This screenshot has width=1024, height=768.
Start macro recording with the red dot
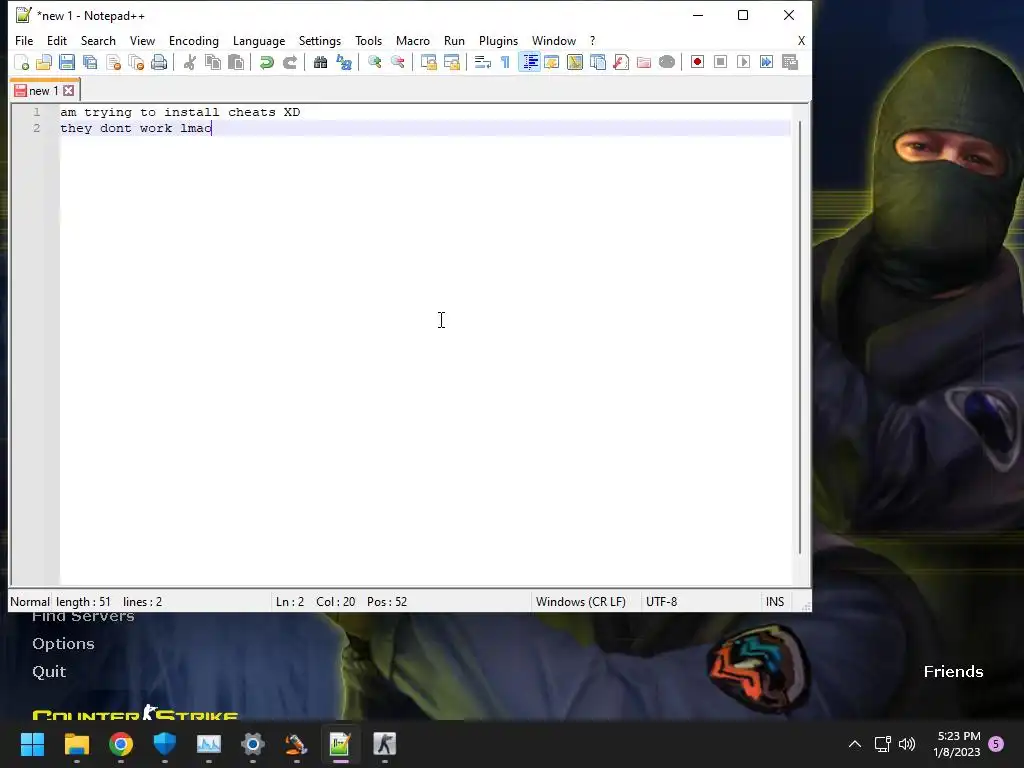pos(697,62)
